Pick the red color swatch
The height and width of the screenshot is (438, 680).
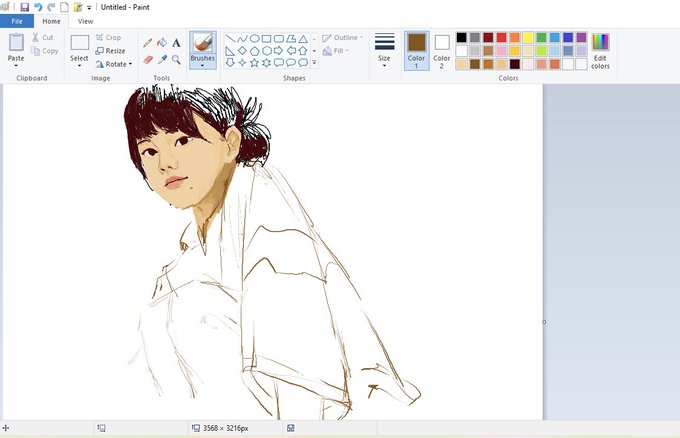(501, 38)
